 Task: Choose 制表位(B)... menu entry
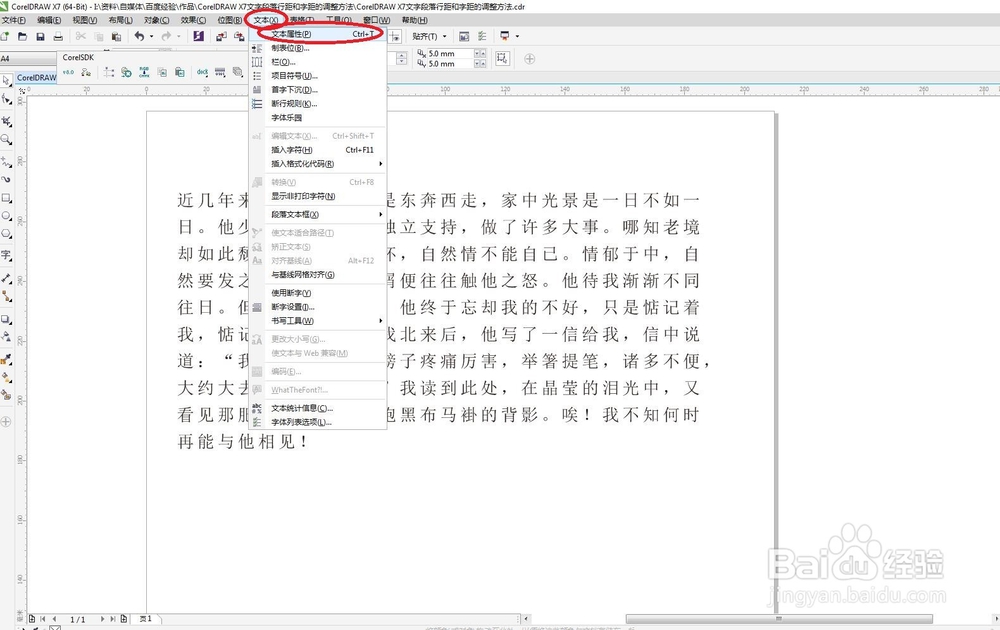pos(319,48)
